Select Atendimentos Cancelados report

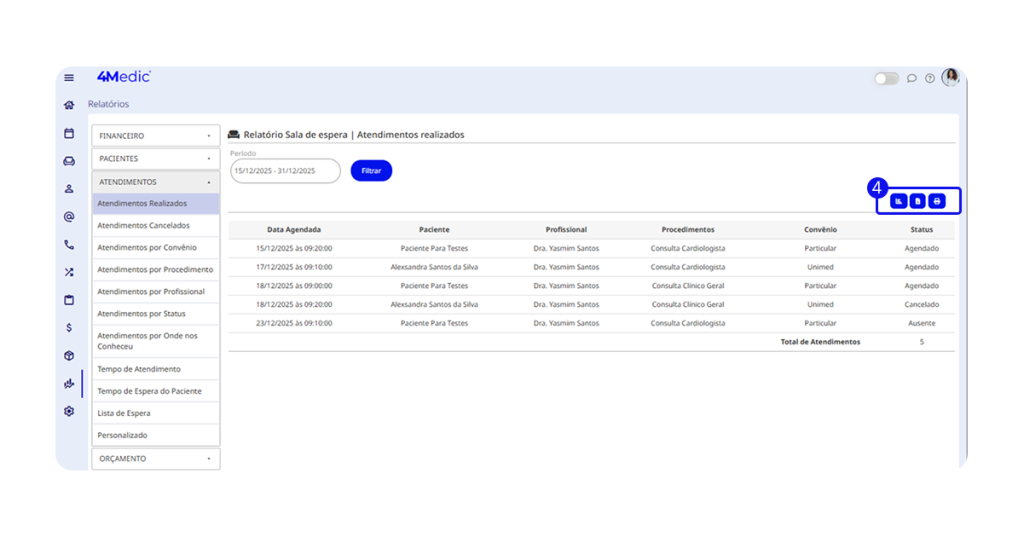tap(143, 226)
